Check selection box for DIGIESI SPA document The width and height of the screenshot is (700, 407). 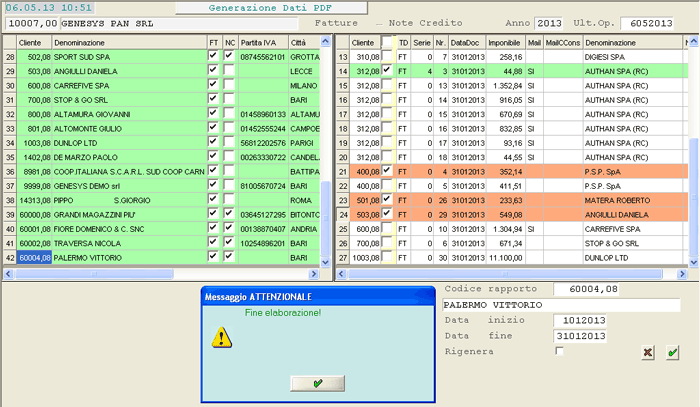[387, 56]
